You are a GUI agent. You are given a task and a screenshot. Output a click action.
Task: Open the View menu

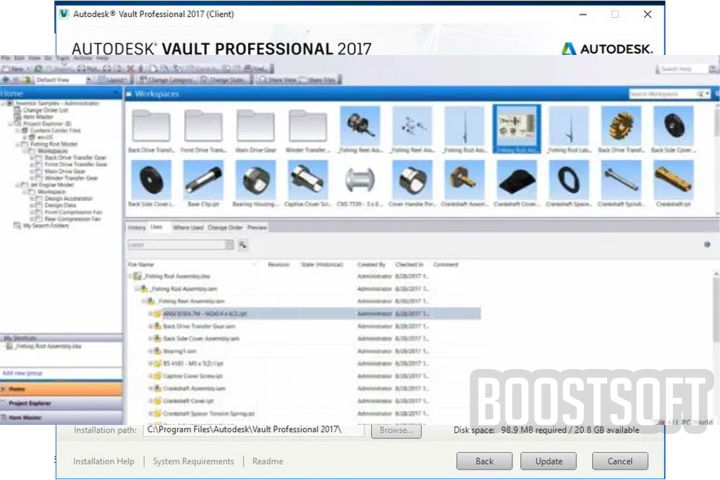[34, 58]
